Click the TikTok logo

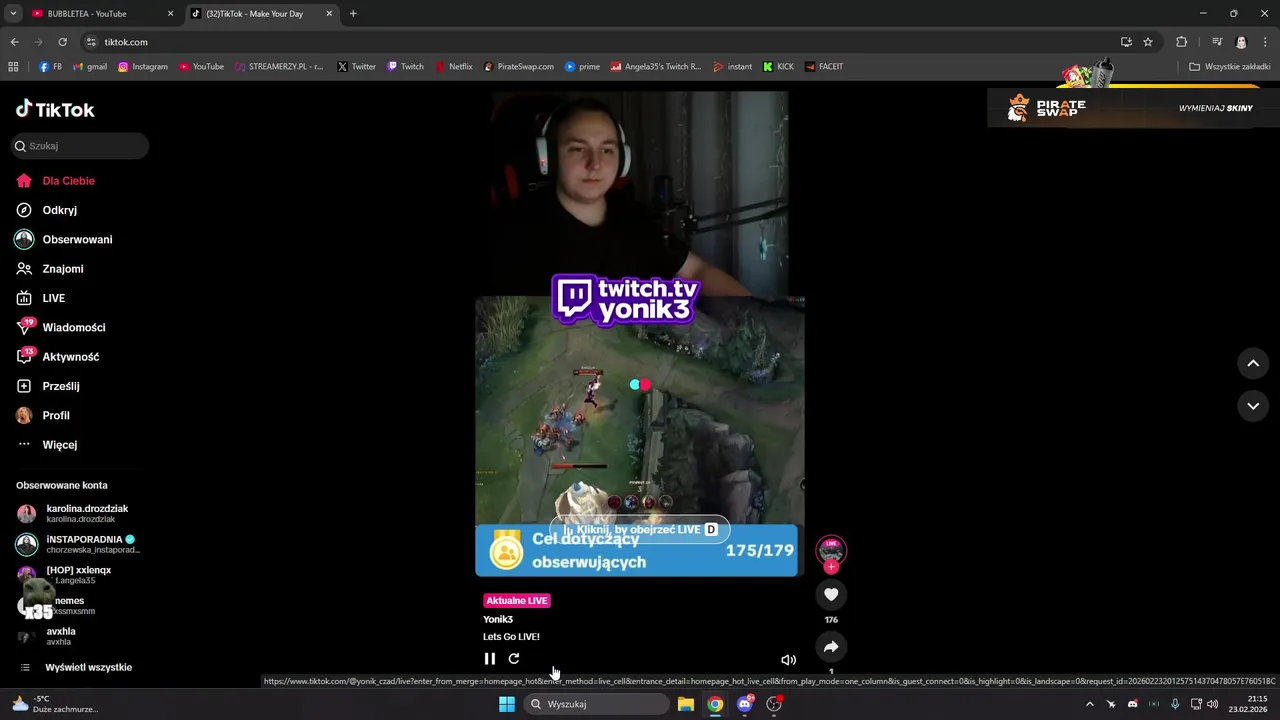click(55, 109)
